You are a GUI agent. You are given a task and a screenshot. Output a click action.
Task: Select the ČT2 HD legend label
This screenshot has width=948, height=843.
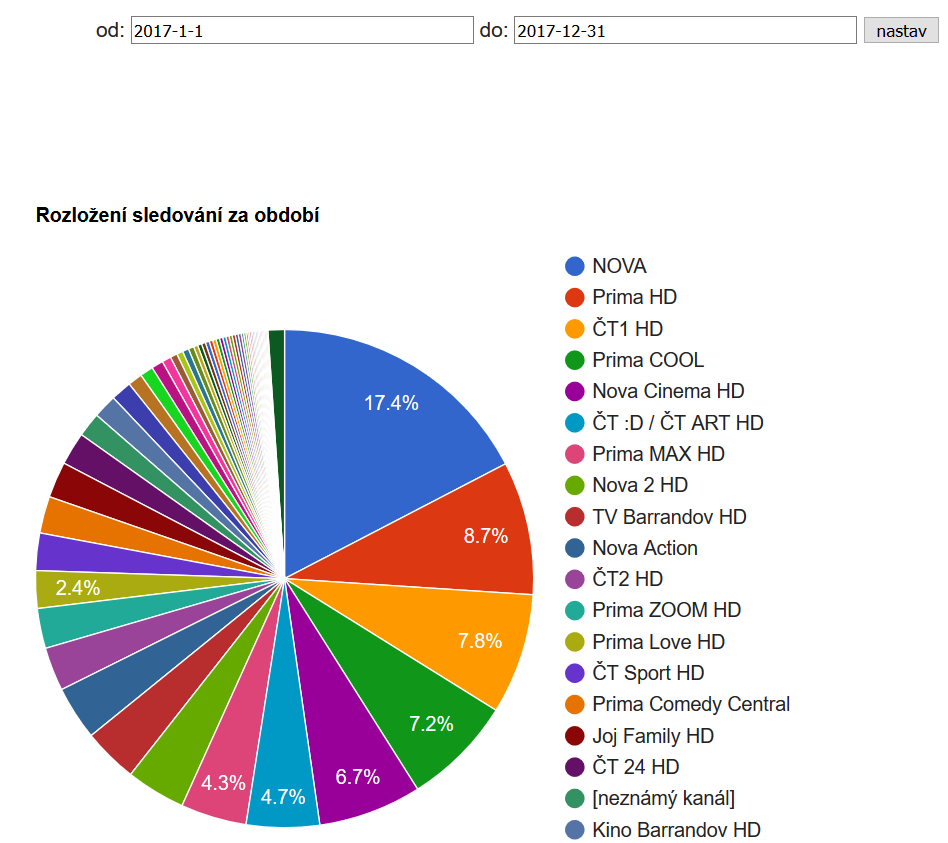(x=628, y=579)
